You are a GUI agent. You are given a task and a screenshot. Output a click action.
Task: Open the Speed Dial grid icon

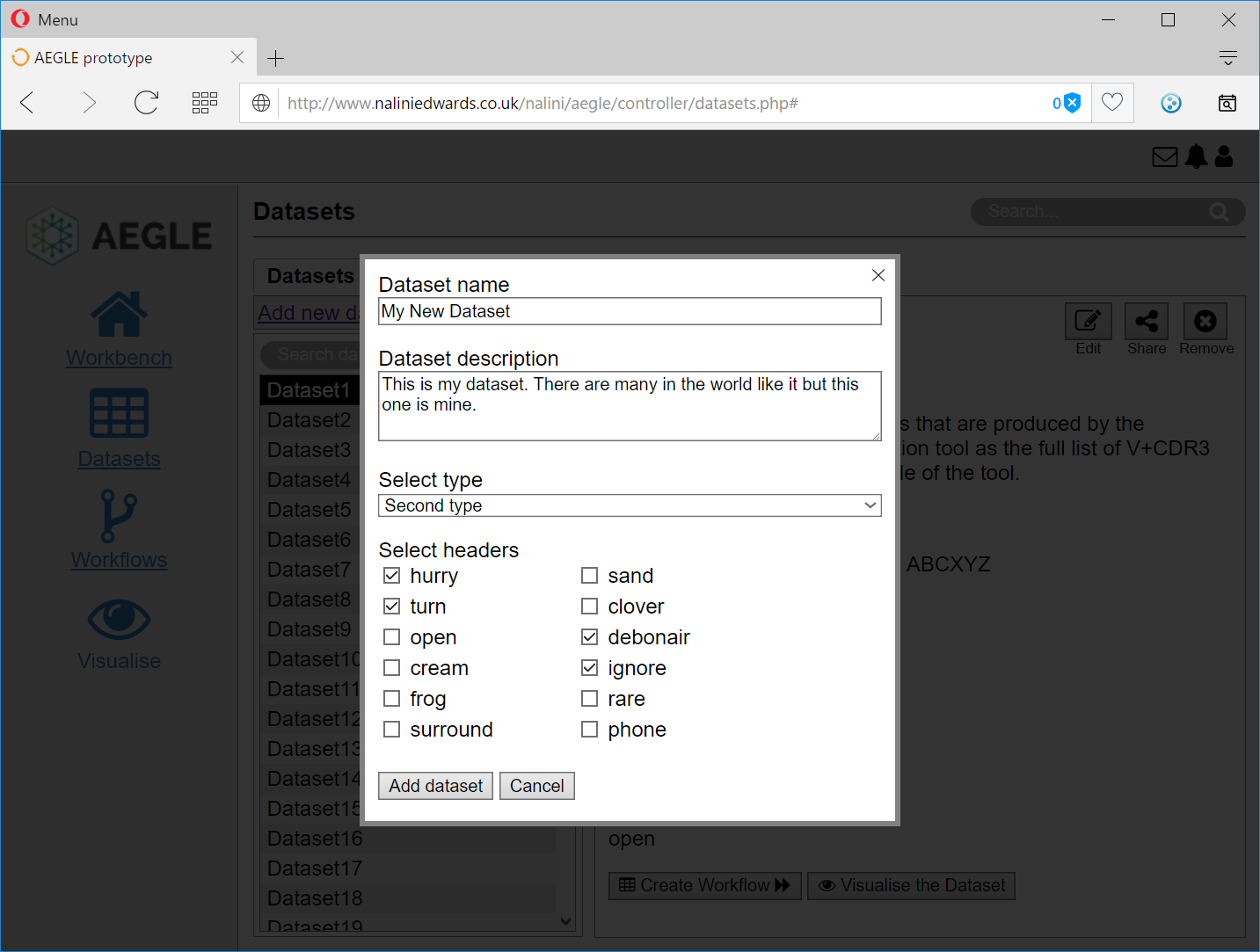[205, 103]
